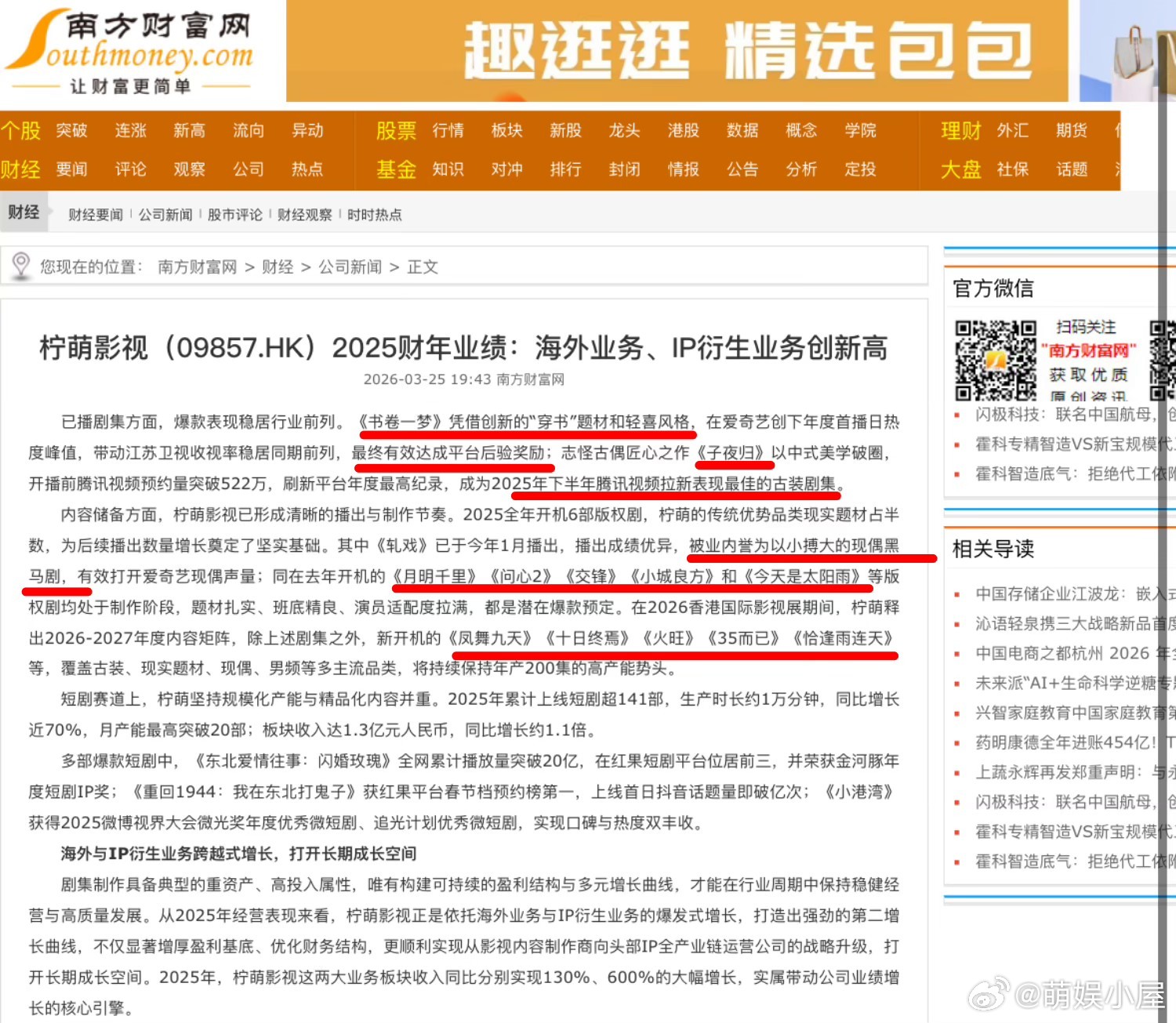The image size is (1176, 1023).
Task: Select 连涨 in the navigation bar
Action: [x=131, y=130]
